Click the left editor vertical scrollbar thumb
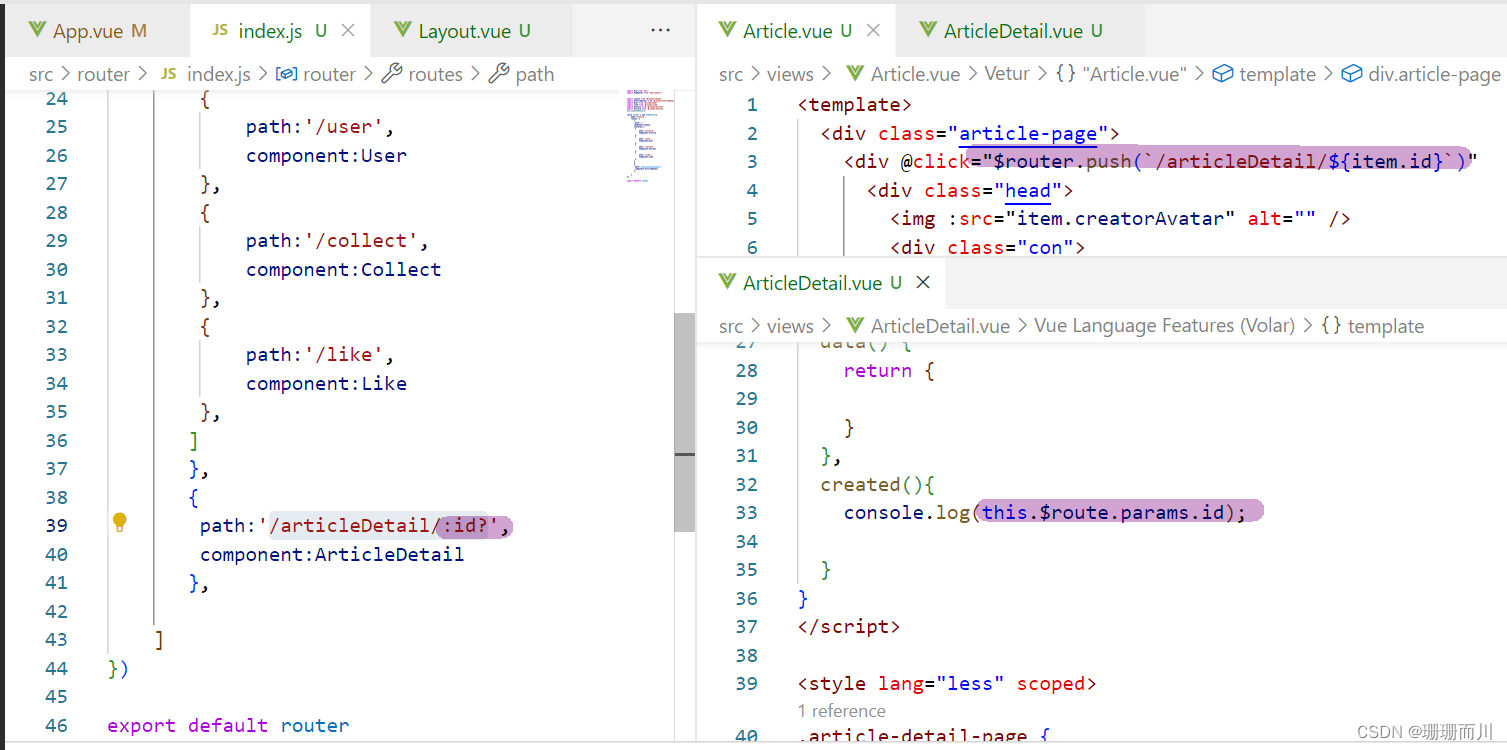1507x750 pixels. [684, 422]
